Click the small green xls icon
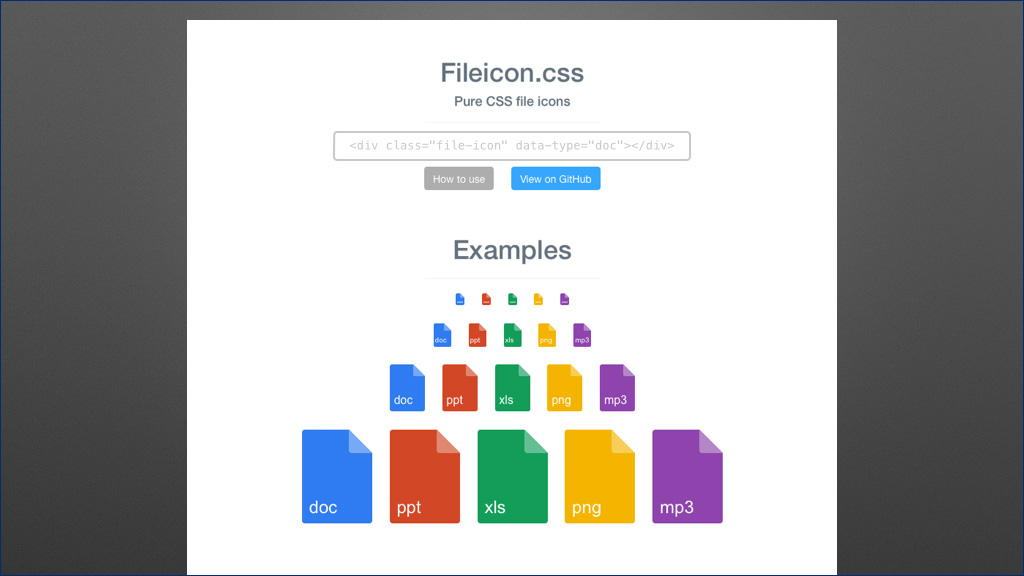 click(513, 335)
